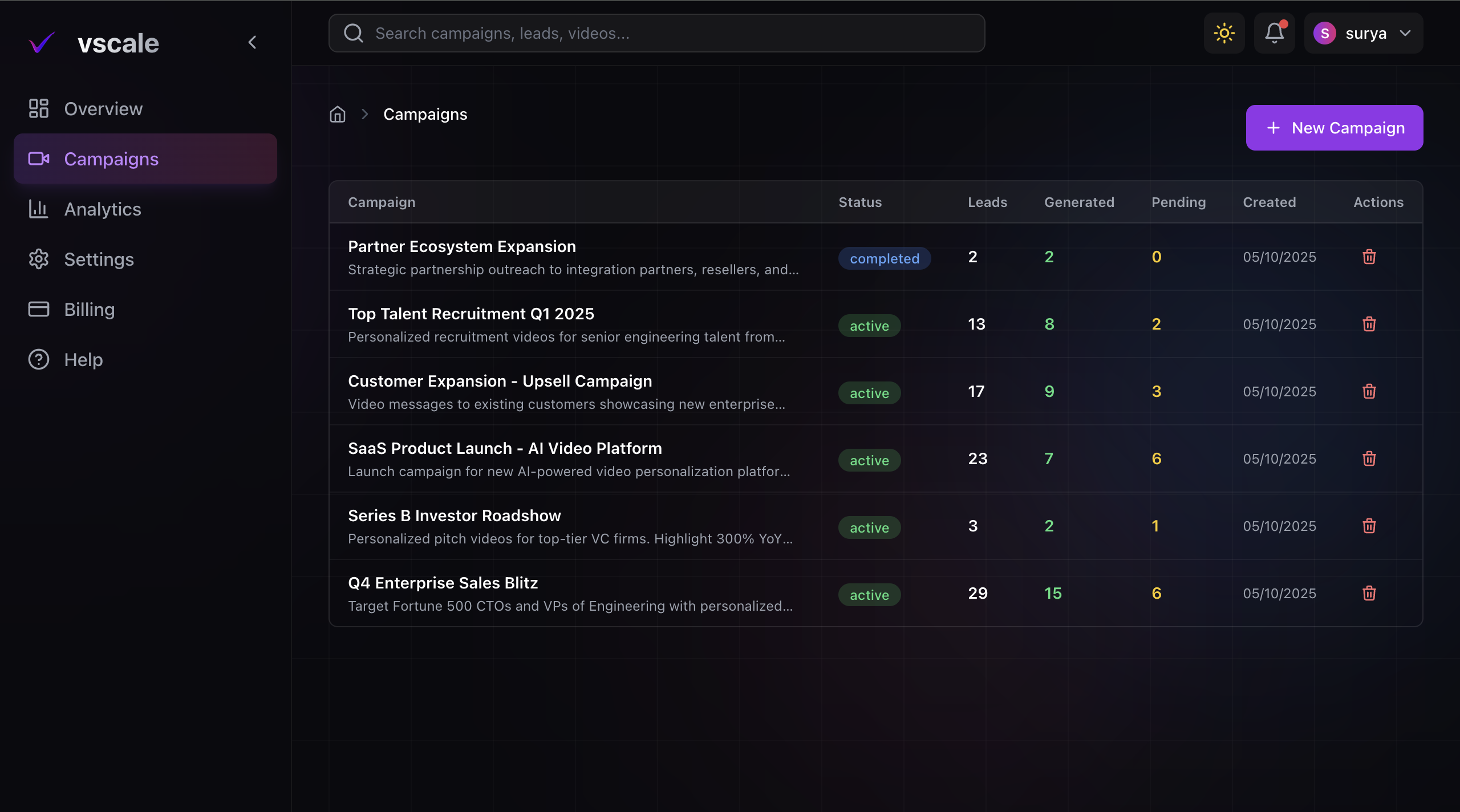The height and width of the screenshot is (812, 1460).
Task: Click the breadcrumb chevron next to home
Action: 364,114
